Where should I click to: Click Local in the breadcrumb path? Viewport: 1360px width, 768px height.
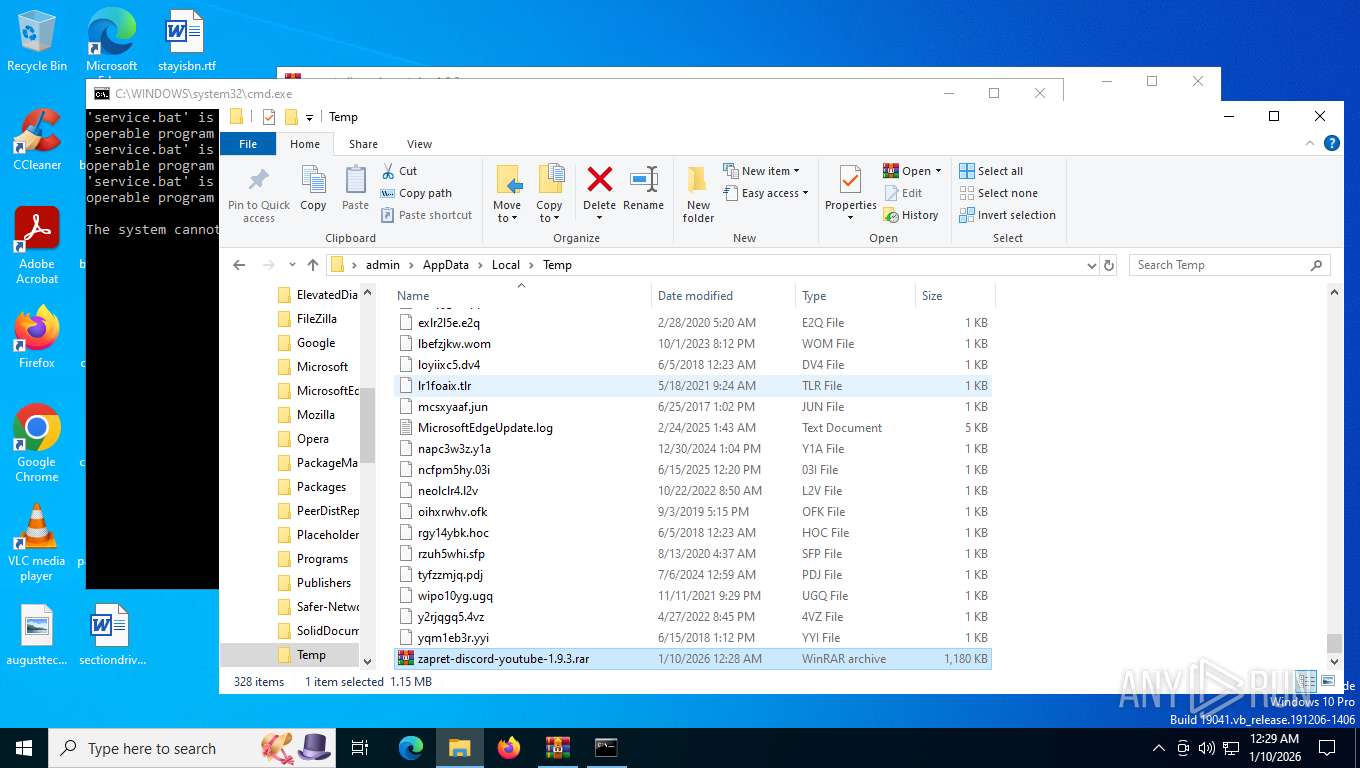click(x=505, y=265)
